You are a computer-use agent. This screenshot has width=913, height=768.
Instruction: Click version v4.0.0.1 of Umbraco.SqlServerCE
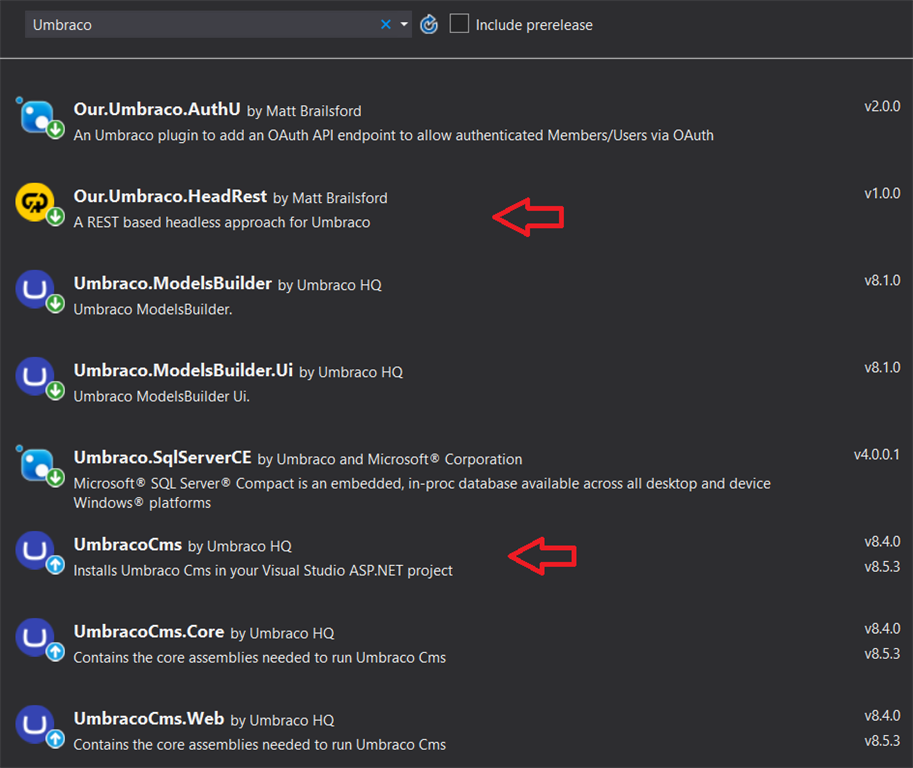point(877,455)
